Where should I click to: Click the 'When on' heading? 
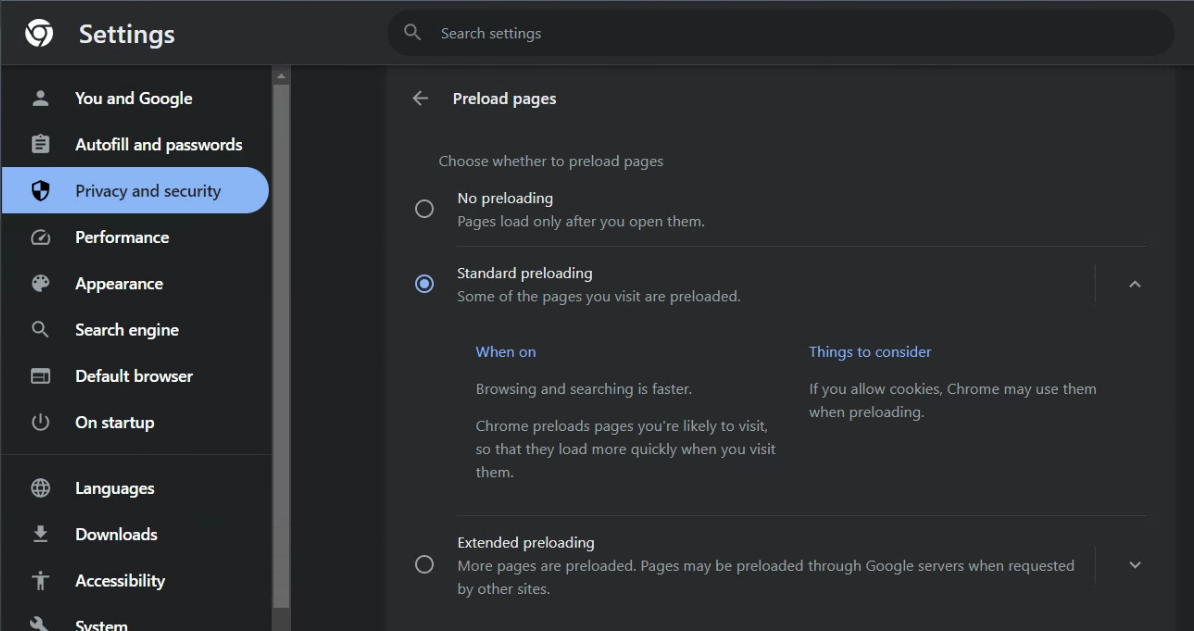click(x=506, y=352)
